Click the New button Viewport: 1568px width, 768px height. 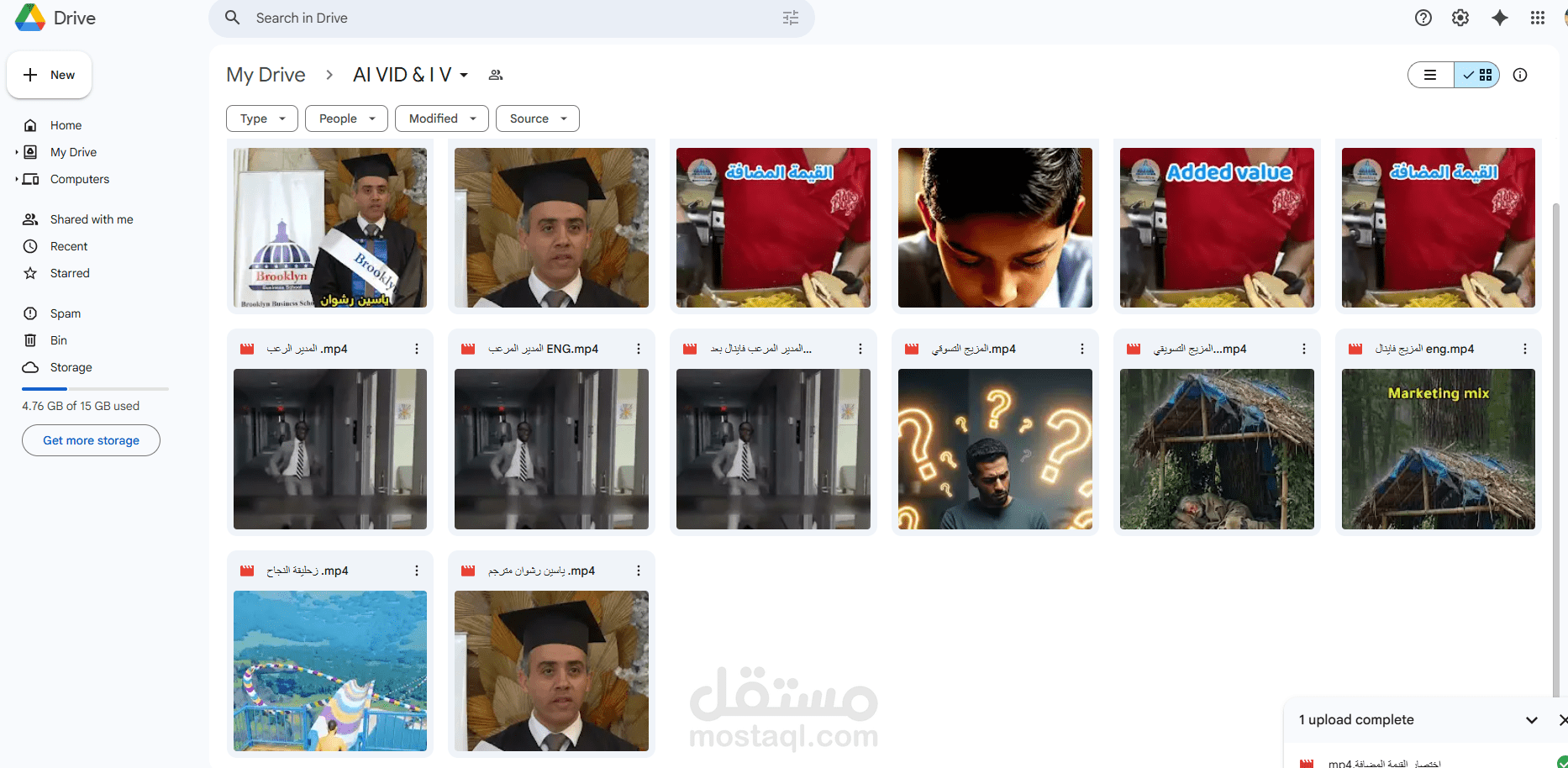[x=49, y=75]
